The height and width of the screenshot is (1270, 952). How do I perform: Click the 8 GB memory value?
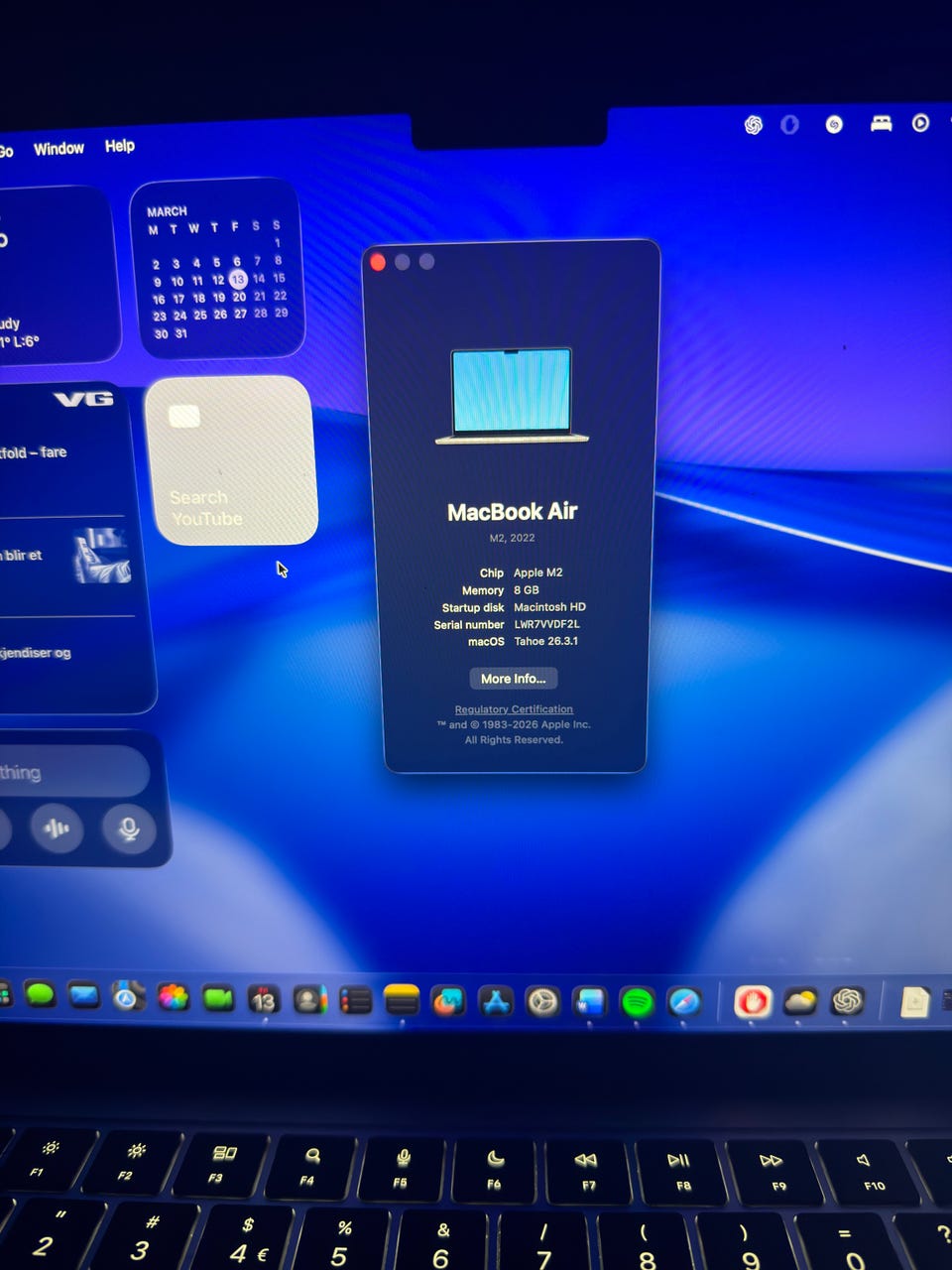coord(527,589)
